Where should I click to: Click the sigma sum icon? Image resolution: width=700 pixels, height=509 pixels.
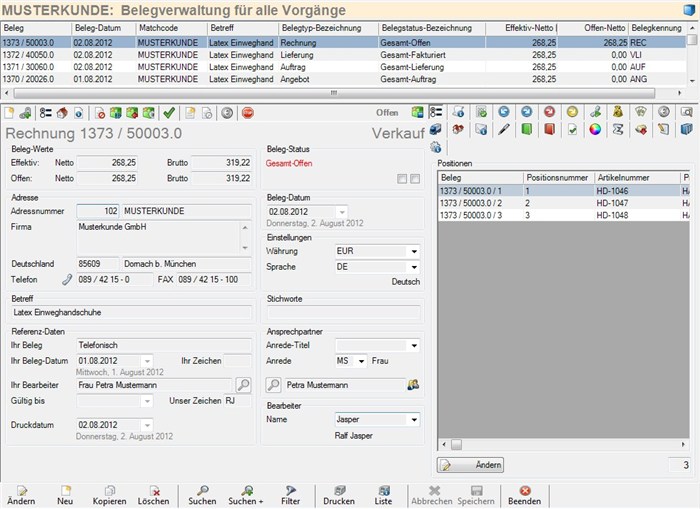click(x=618, y=130)
